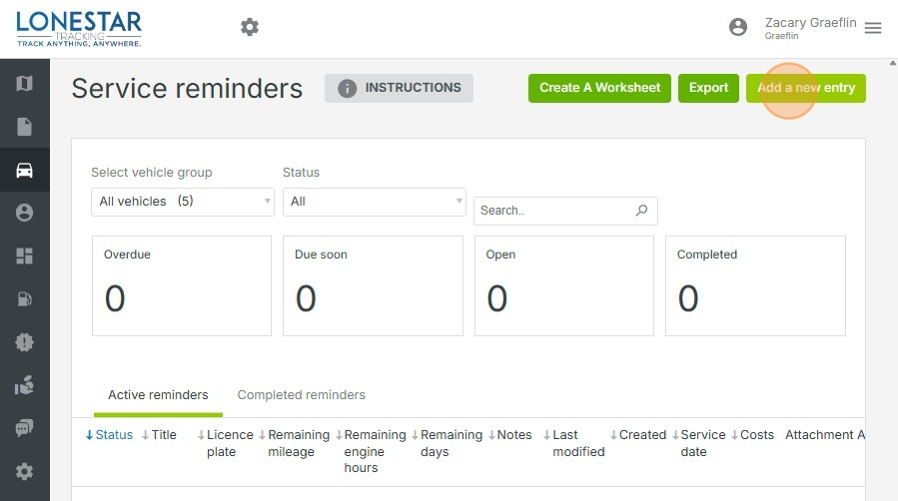Open the Status filter dropdown
The width and height of the screenshot is (898, 501).
click(374, 202)
